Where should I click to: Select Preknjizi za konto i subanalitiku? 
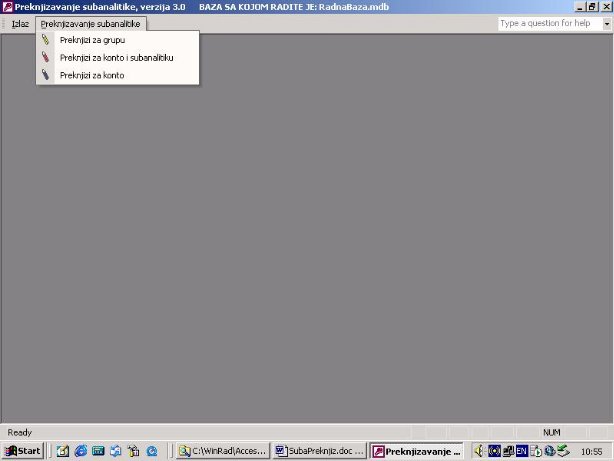point(116,58)
